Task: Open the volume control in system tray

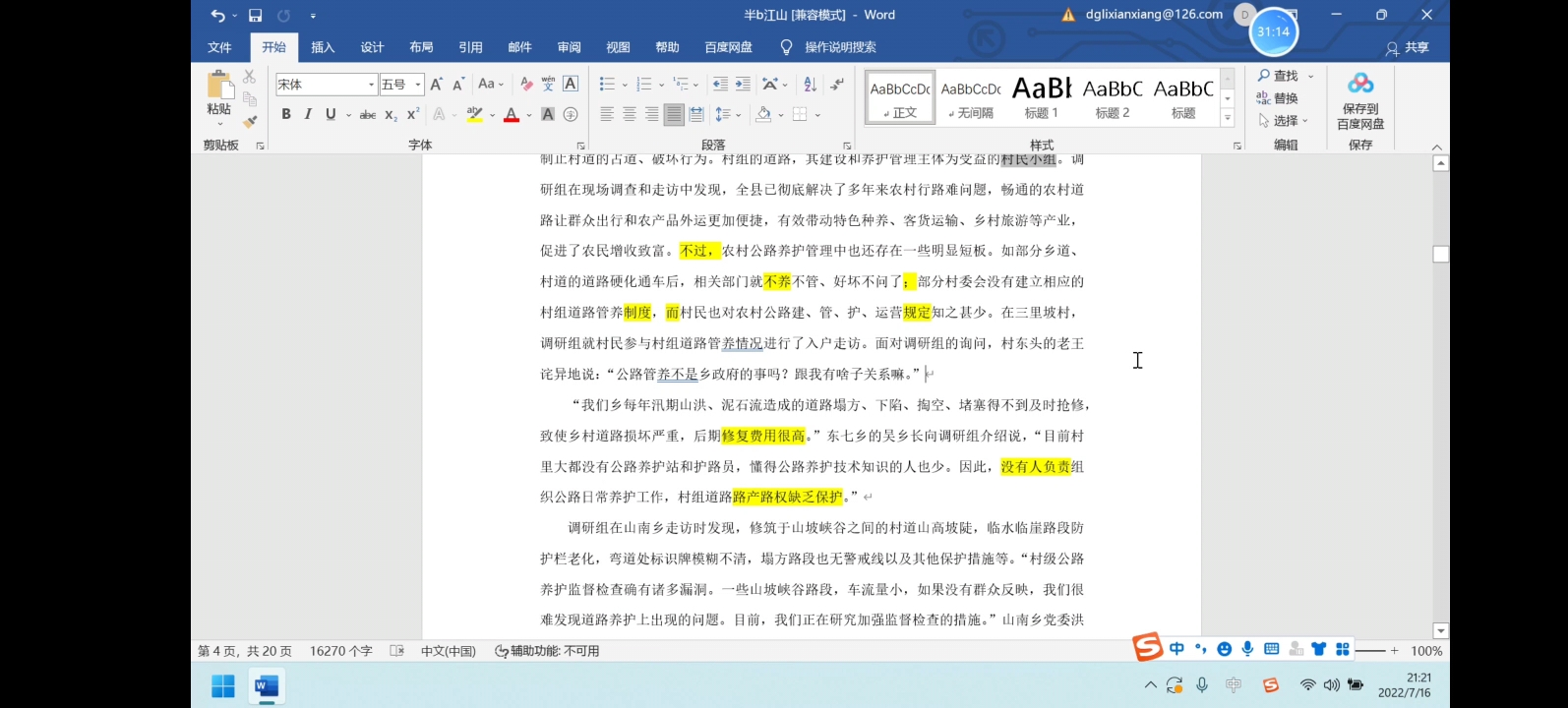Action: tap(1332, 685)
